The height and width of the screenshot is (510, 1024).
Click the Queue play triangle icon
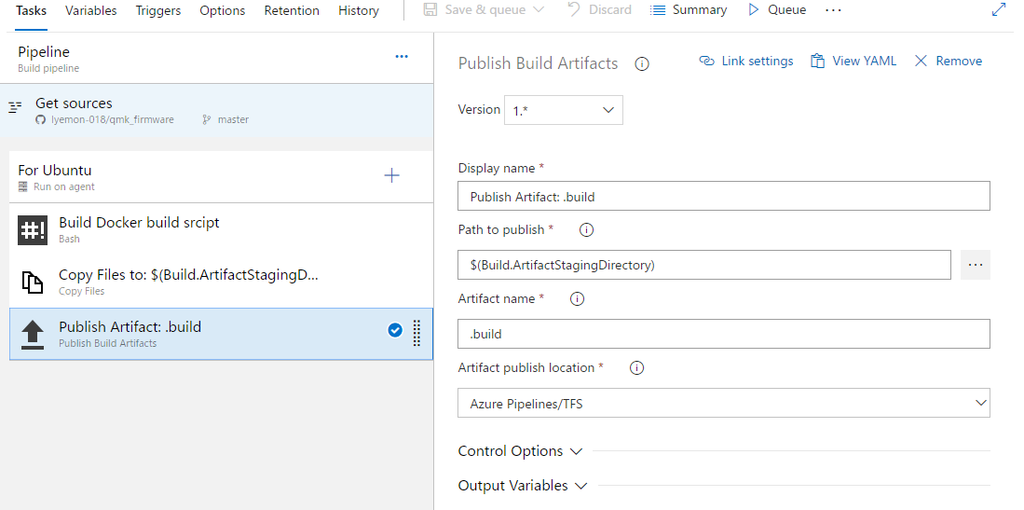click(x=754, y=10)
